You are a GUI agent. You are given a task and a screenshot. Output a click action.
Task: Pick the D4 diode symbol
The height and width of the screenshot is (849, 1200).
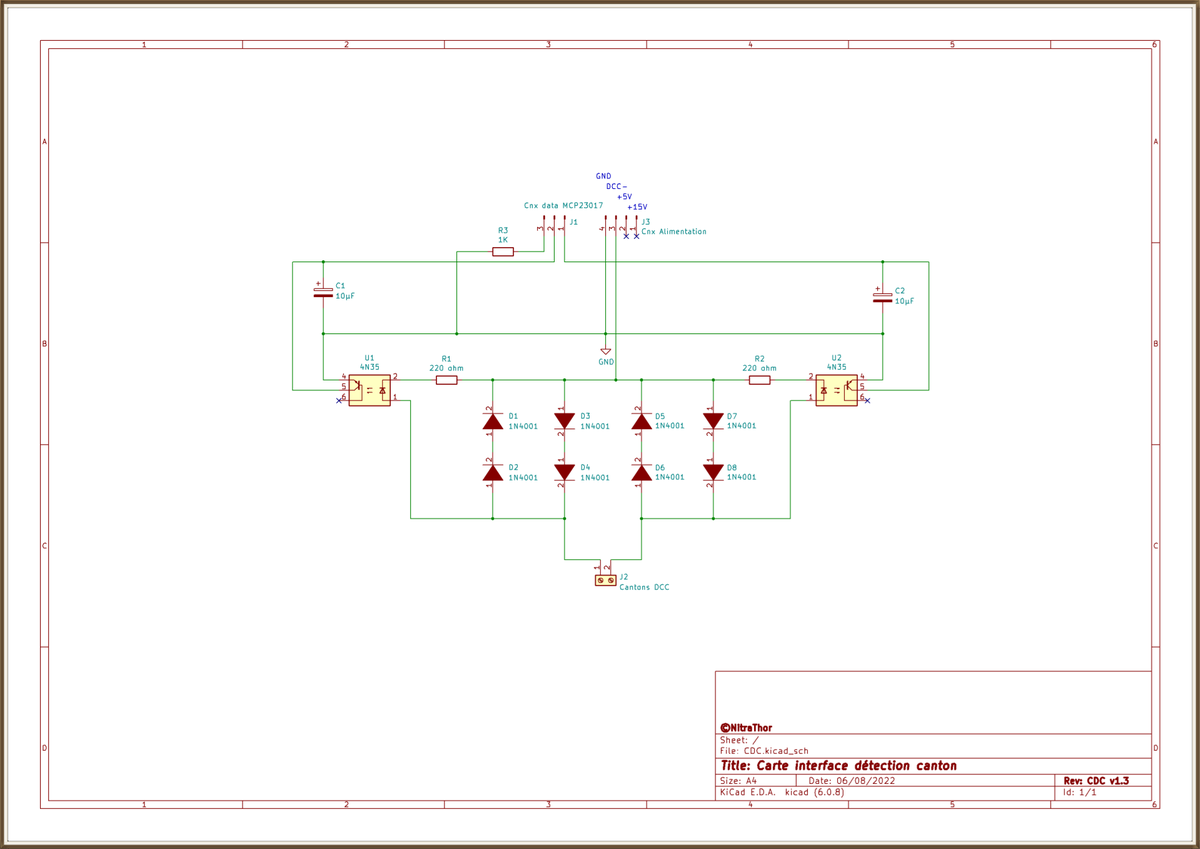tap(565, 472)
